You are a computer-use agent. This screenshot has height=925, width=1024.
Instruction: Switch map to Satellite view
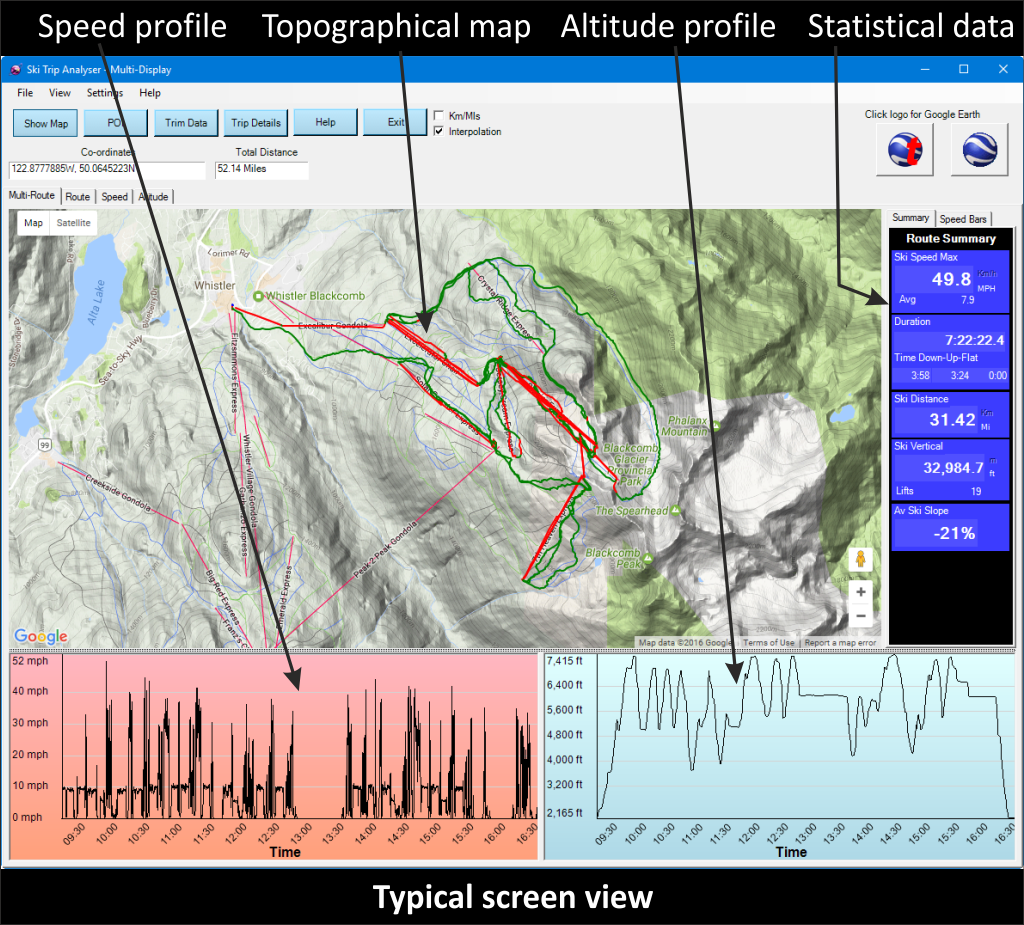pyautogui.click(x=73, y=223)
